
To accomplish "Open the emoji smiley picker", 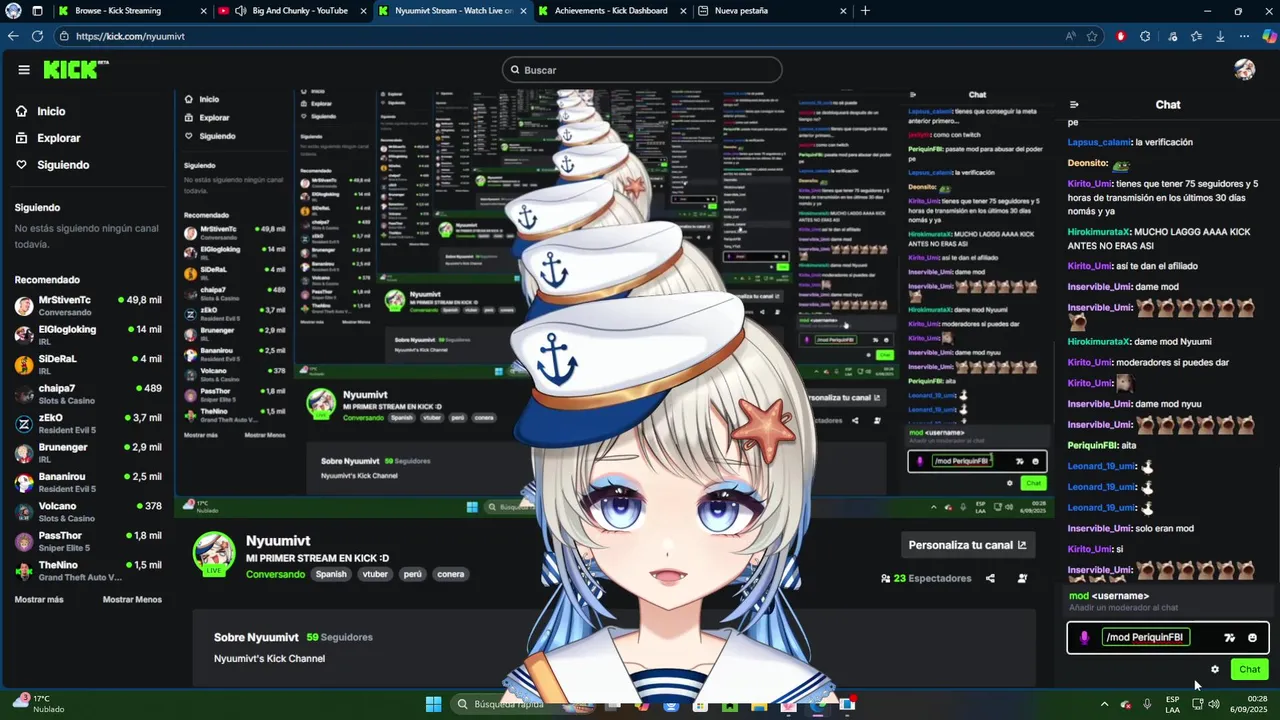I will pos(1252,638).
